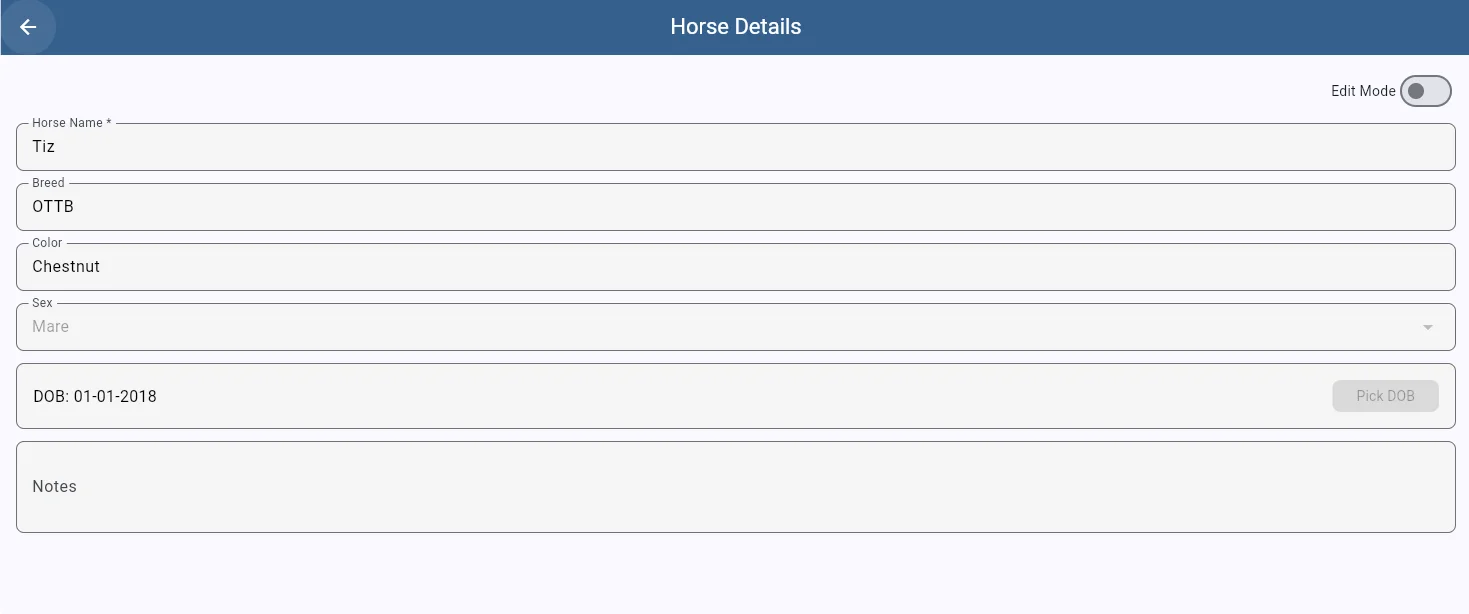The image size is (1469, 614).
Task: Enable the Edit Mode switch
Action: coord(1425,91)
